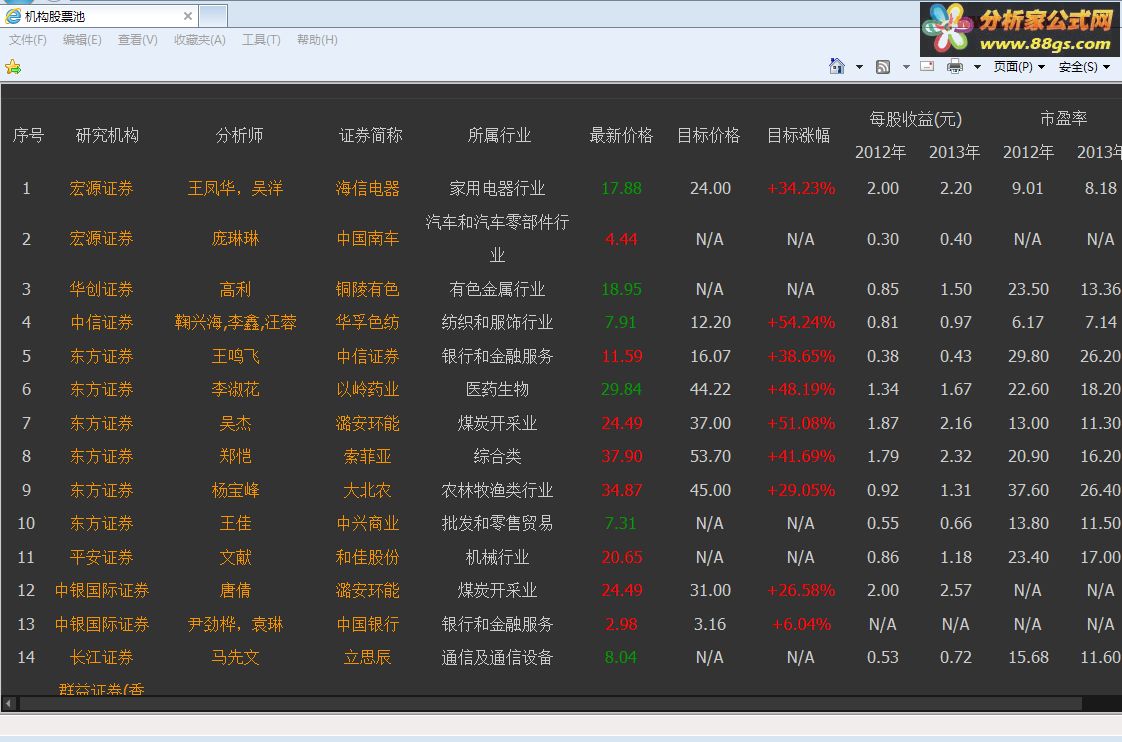Click 海信电器 stock link

pos(368,188)
